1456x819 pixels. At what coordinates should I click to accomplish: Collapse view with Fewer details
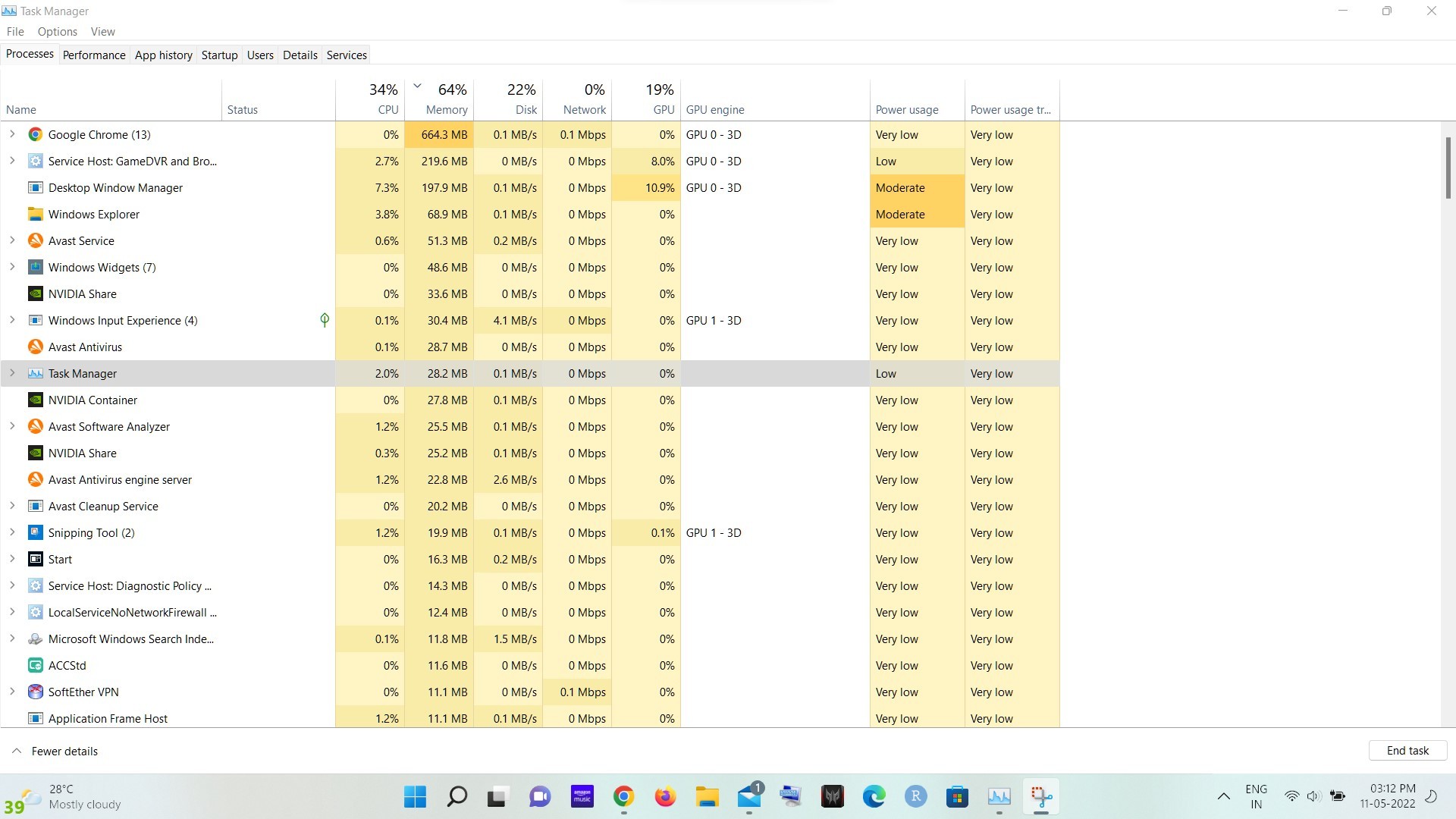[55, 752]
